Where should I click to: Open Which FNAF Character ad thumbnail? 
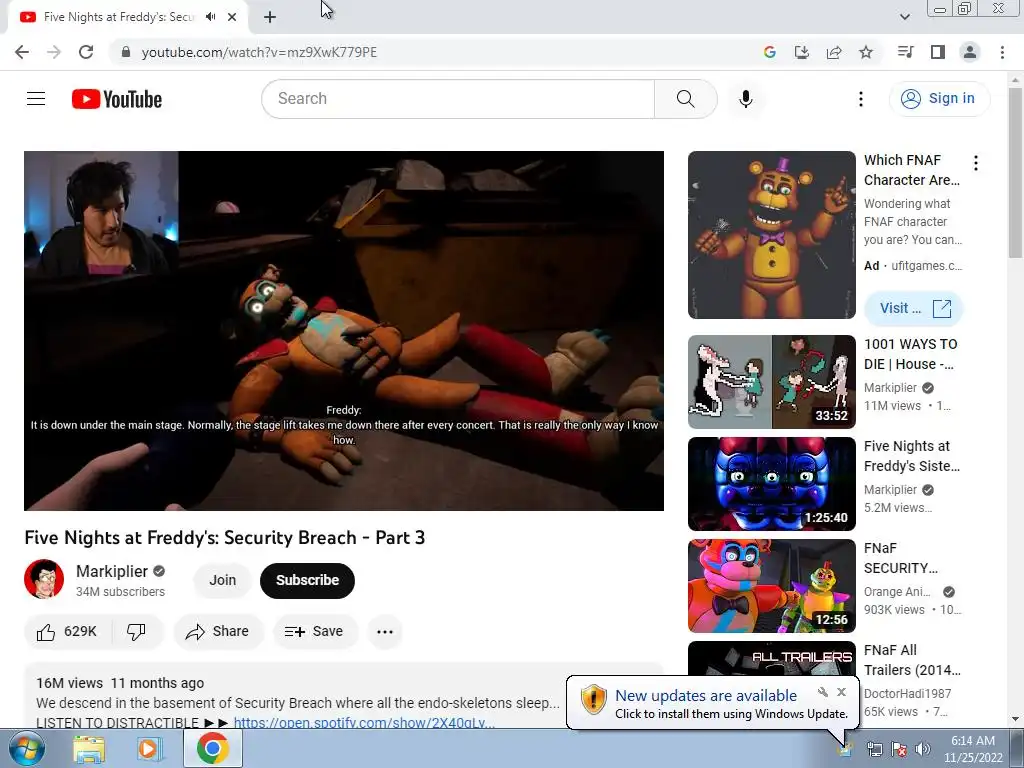771,235
